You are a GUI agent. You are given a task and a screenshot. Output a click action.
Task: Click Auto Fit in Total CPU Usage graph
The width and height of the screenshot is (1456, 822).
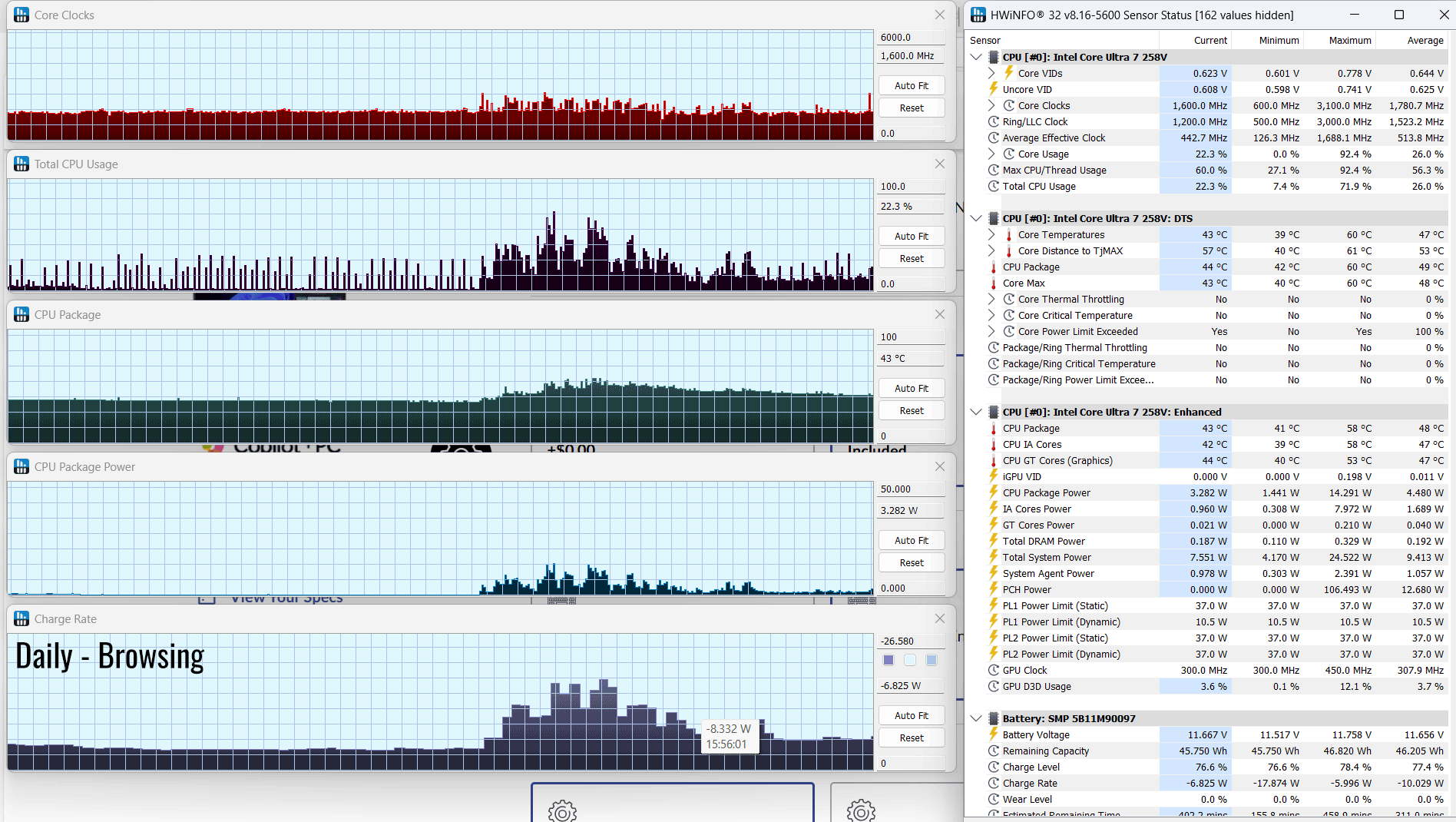pyautogui.click(x=912, y=236)
